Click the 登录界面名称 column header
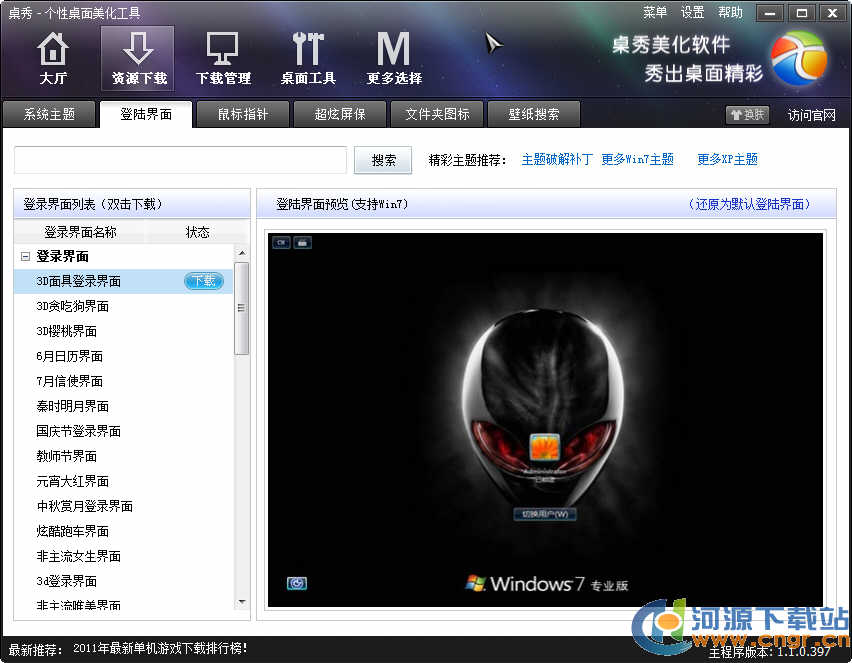The height and width of the screenshot is (663, 852). pos(80,233)
